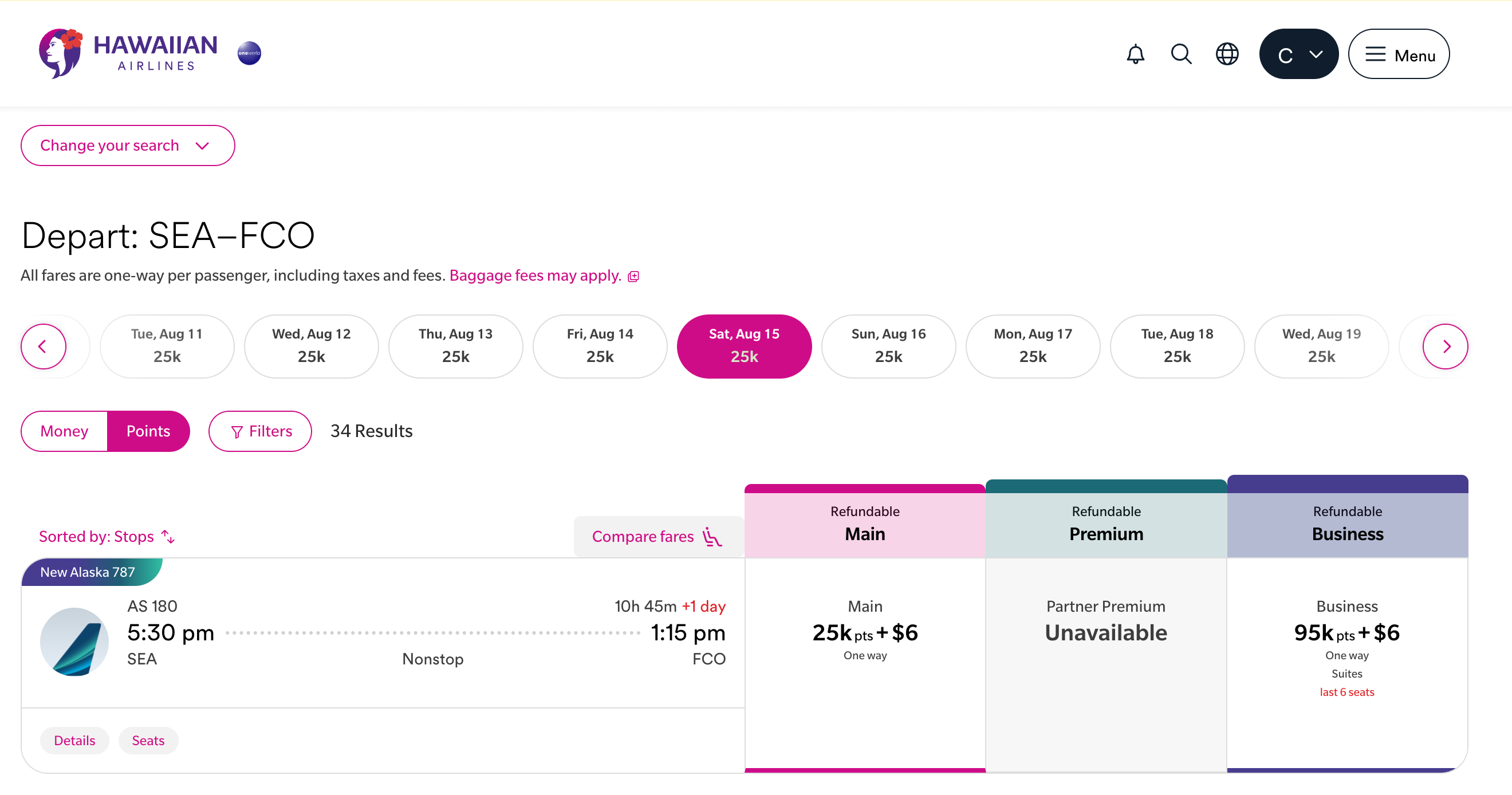Viewport: 1512px width, 795px height.
Task: Open Details for flight AS 180
Action: (x=74, y=741)
